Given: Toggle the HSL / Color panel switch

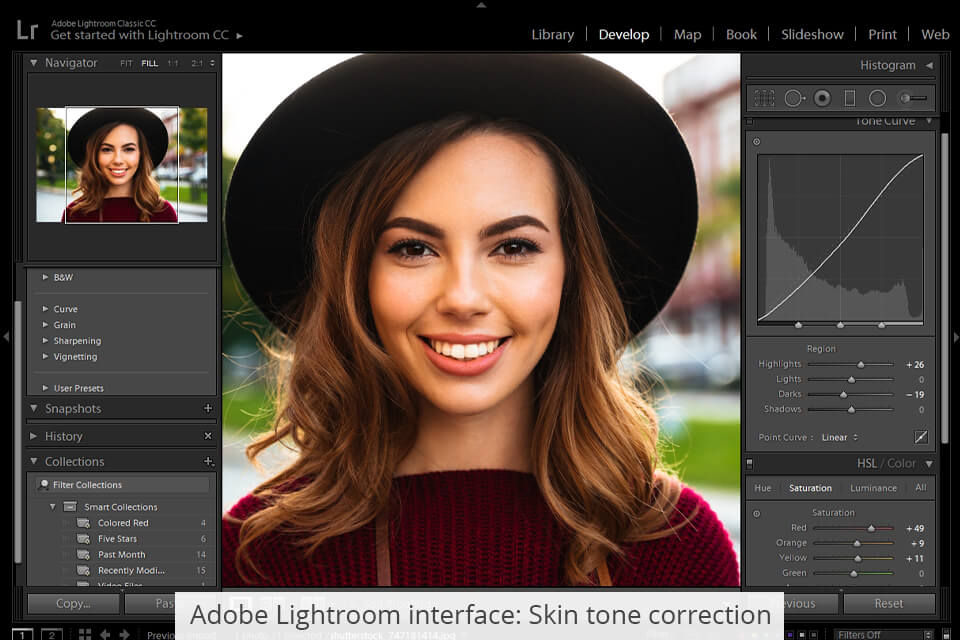Looking at the screenshot, I should [x=749, y=464].
